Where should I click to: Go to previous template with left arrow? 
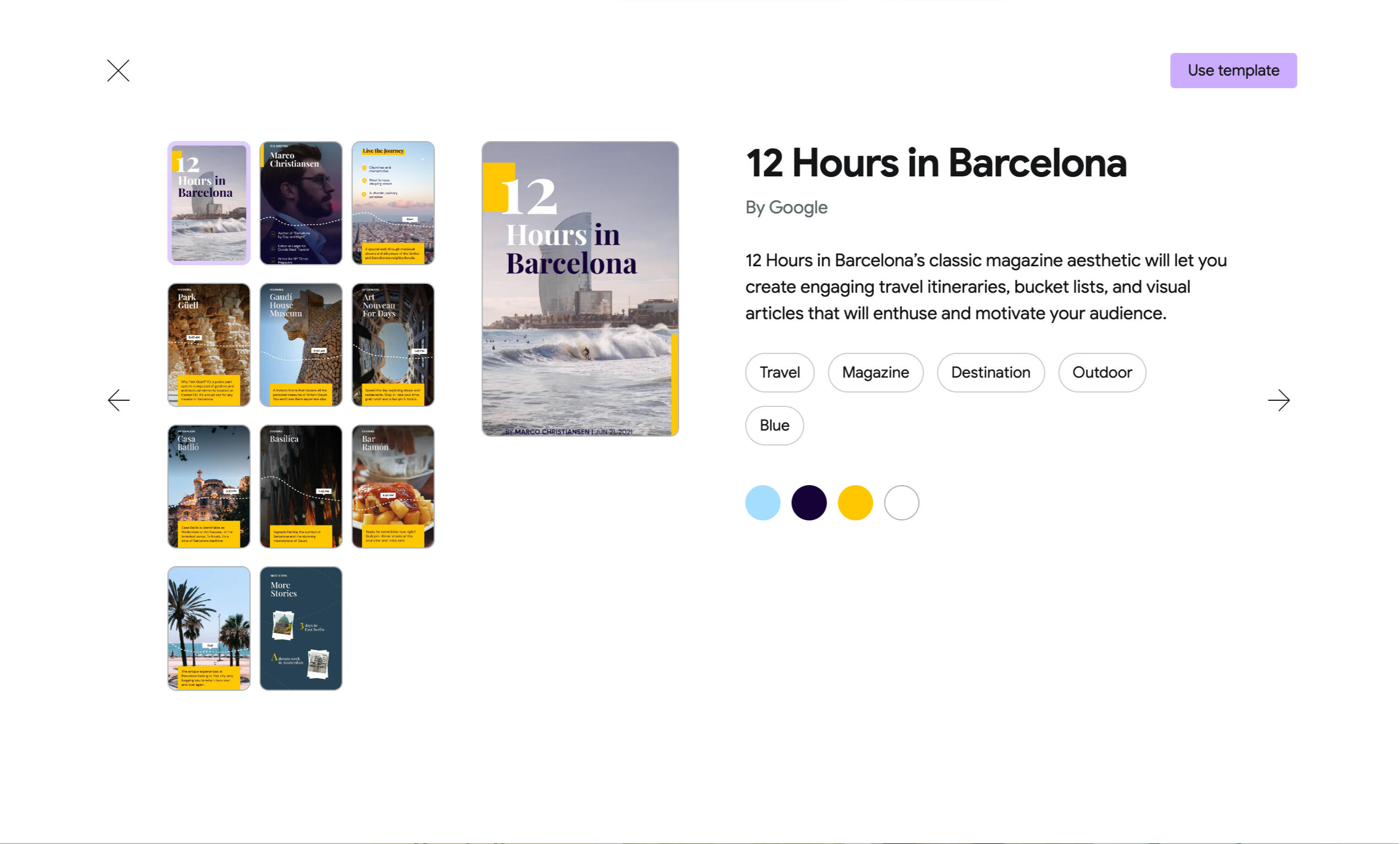pos(119,400)
